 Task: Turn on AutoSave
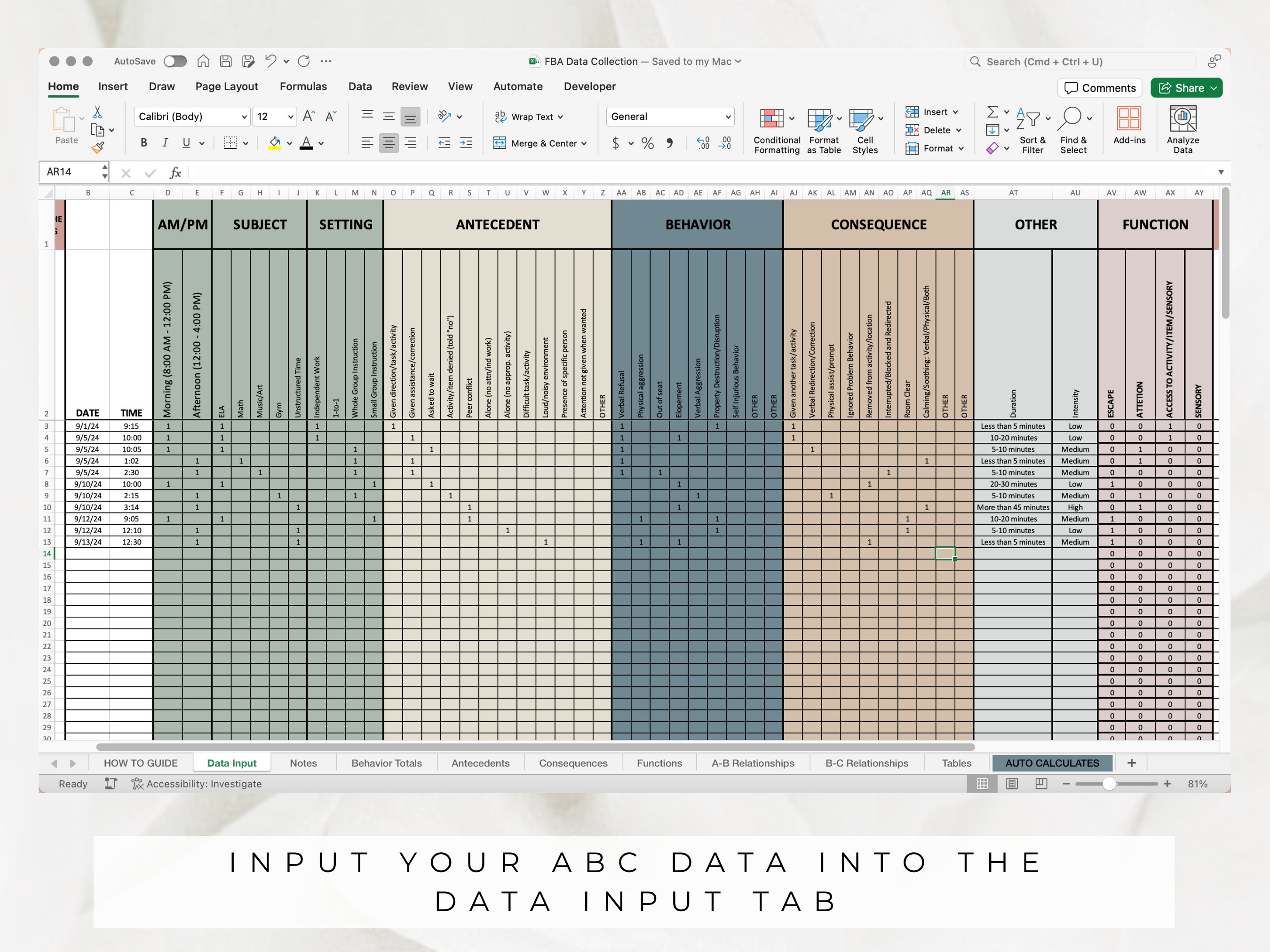175,61
